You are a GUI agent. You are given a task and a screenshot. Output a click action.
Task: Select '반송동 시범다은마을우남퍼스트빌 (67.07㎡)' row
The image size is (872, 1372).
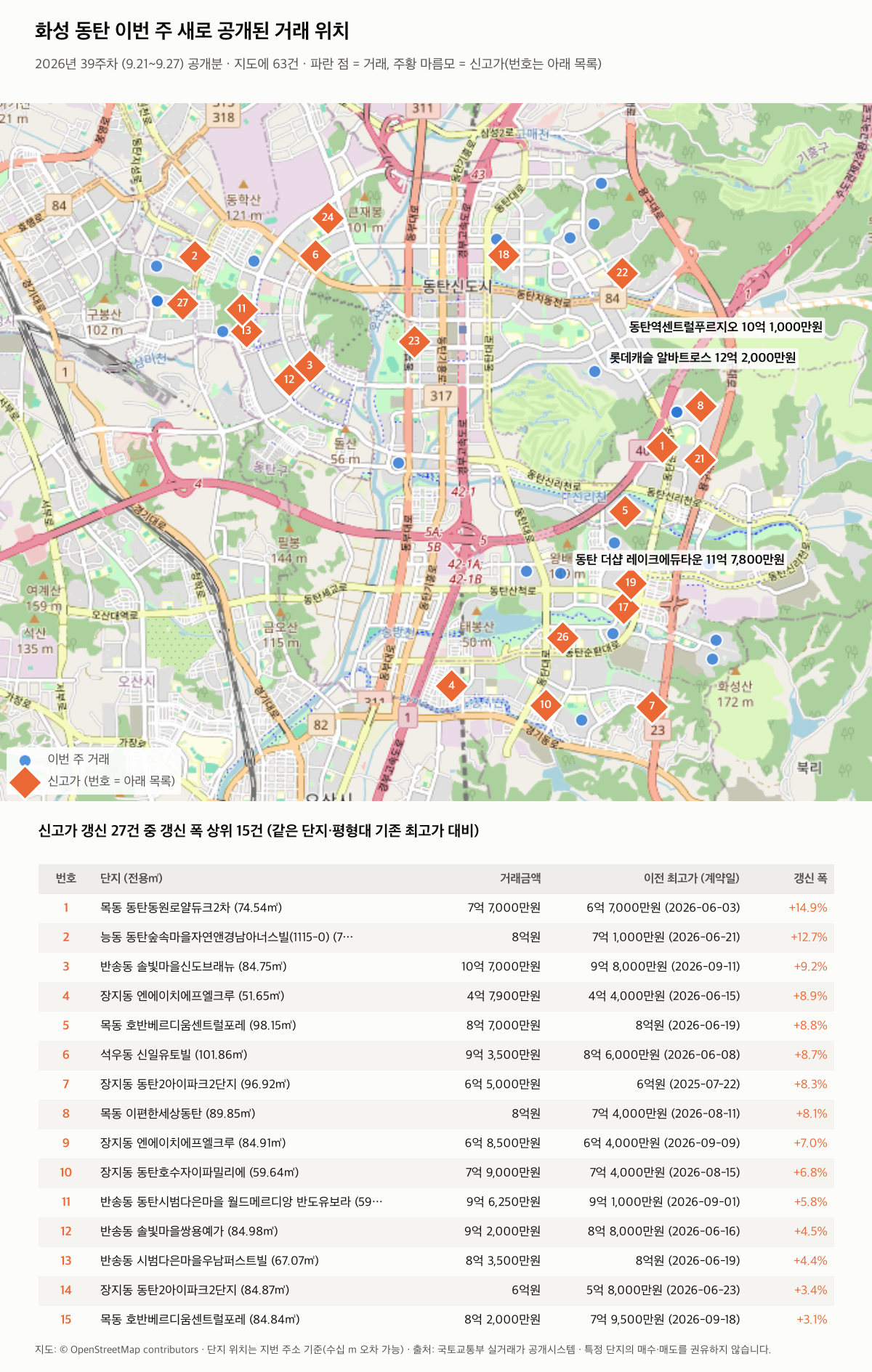click(x=436, y=1261)
